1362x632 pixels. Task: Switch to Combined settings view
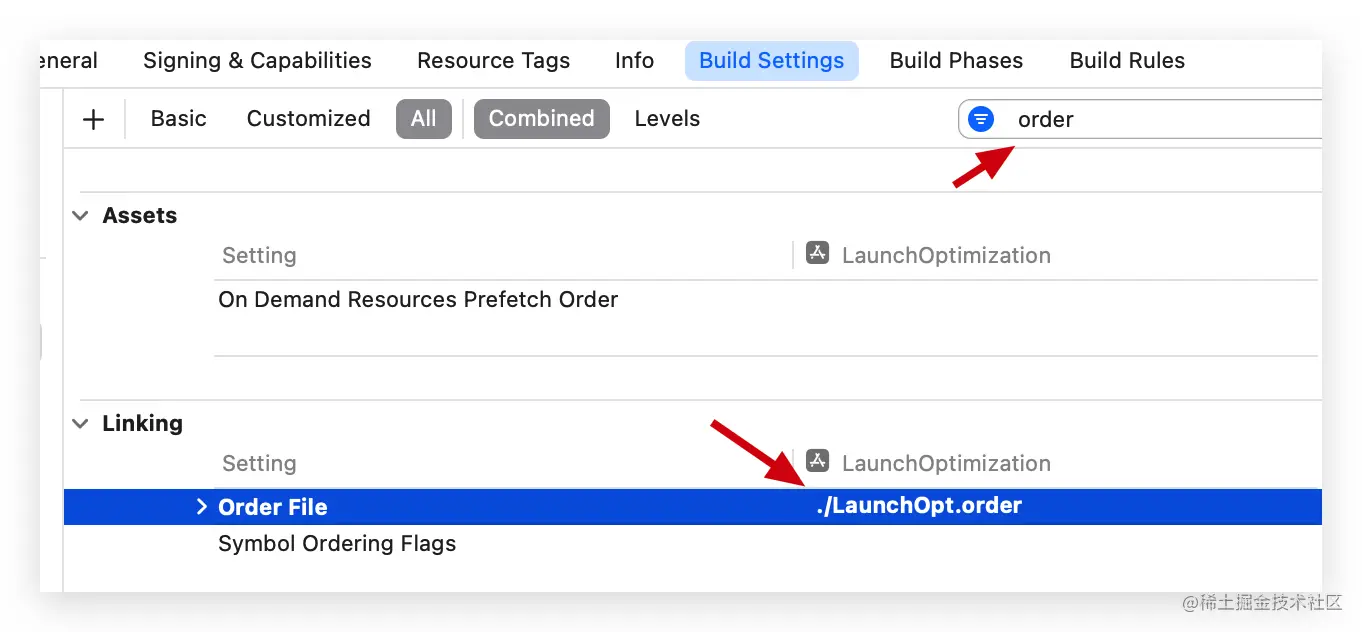(541, 119)
